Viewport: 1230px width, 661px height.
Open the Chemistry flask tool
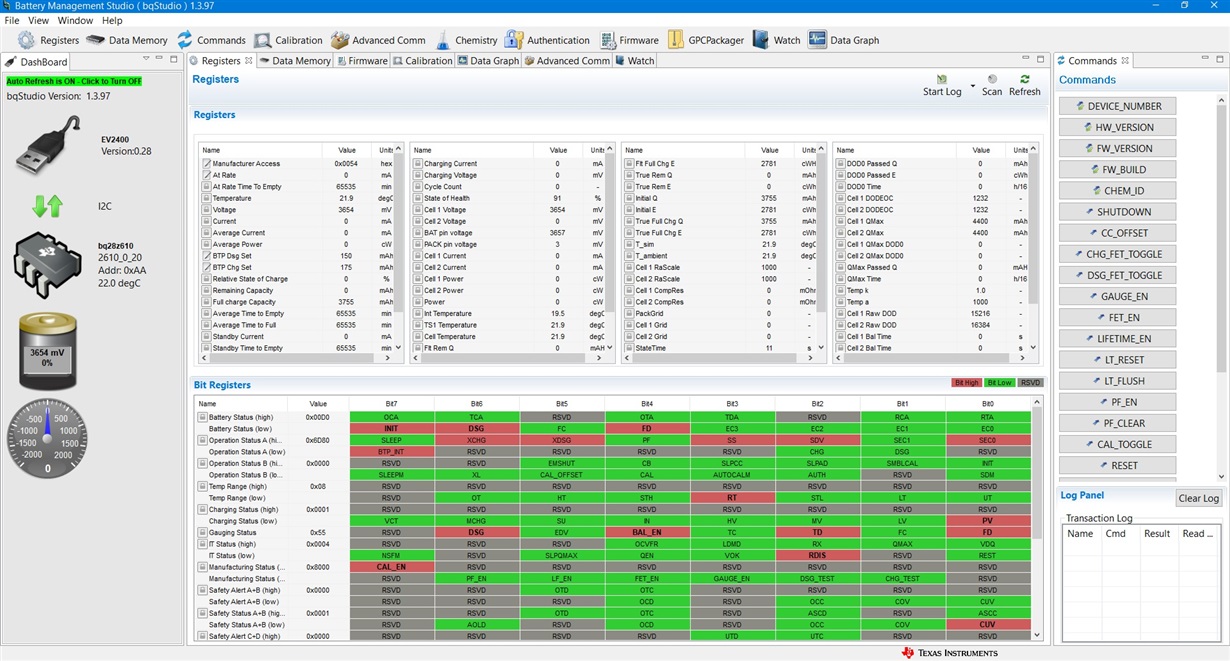[466, 40]
